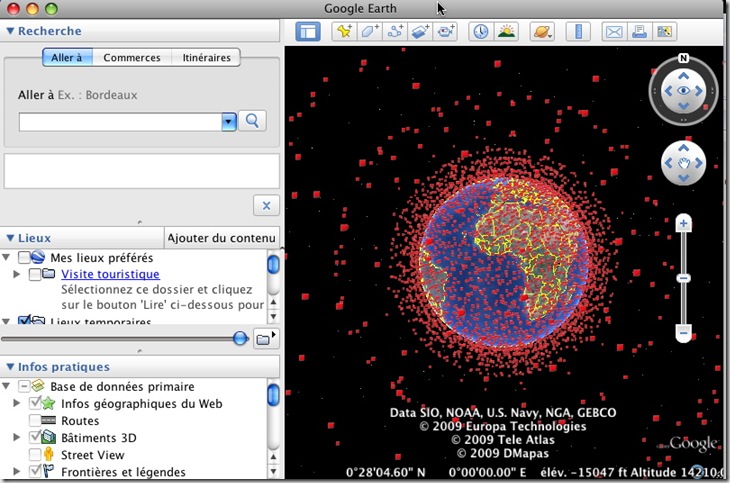Image resolution: width=730 pixels, height=483 pixels.
Task: Add a placemark with the pushpin icon
Action: [x=344, y=32]
